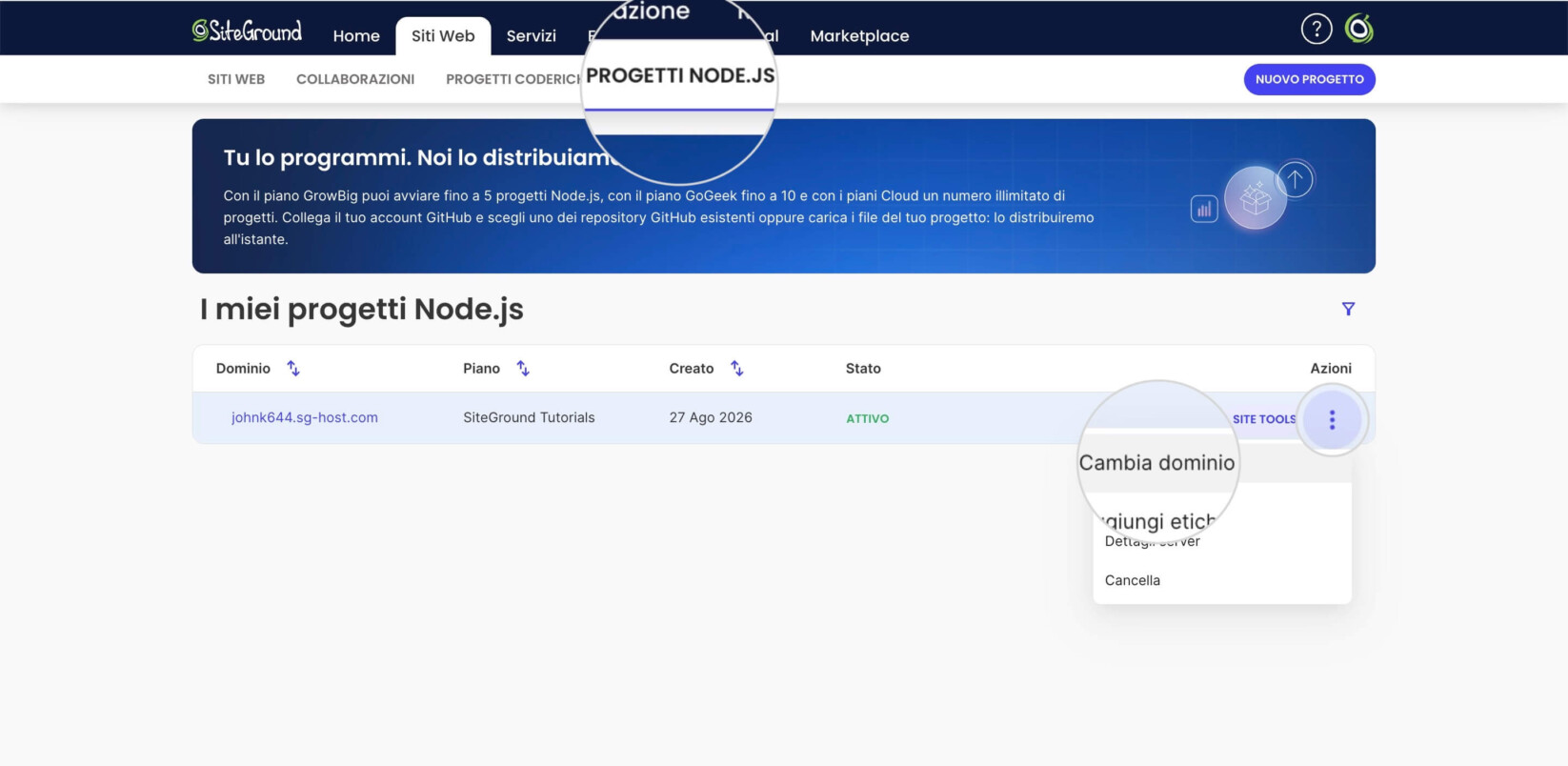Viewport: 1568px width, 766px height.
Task: Open the Marketplace nav tab
Action: pos(859,36)
